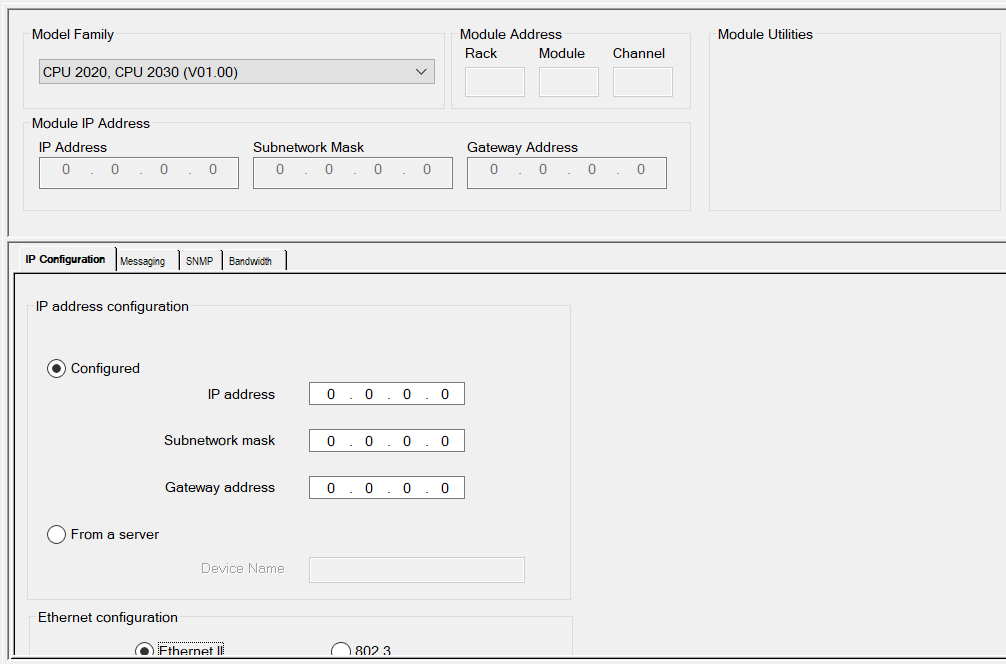Viewport: 1006px width, 664px height.
Task: Open the SNMP tab
Action: [x=200, y=261]
